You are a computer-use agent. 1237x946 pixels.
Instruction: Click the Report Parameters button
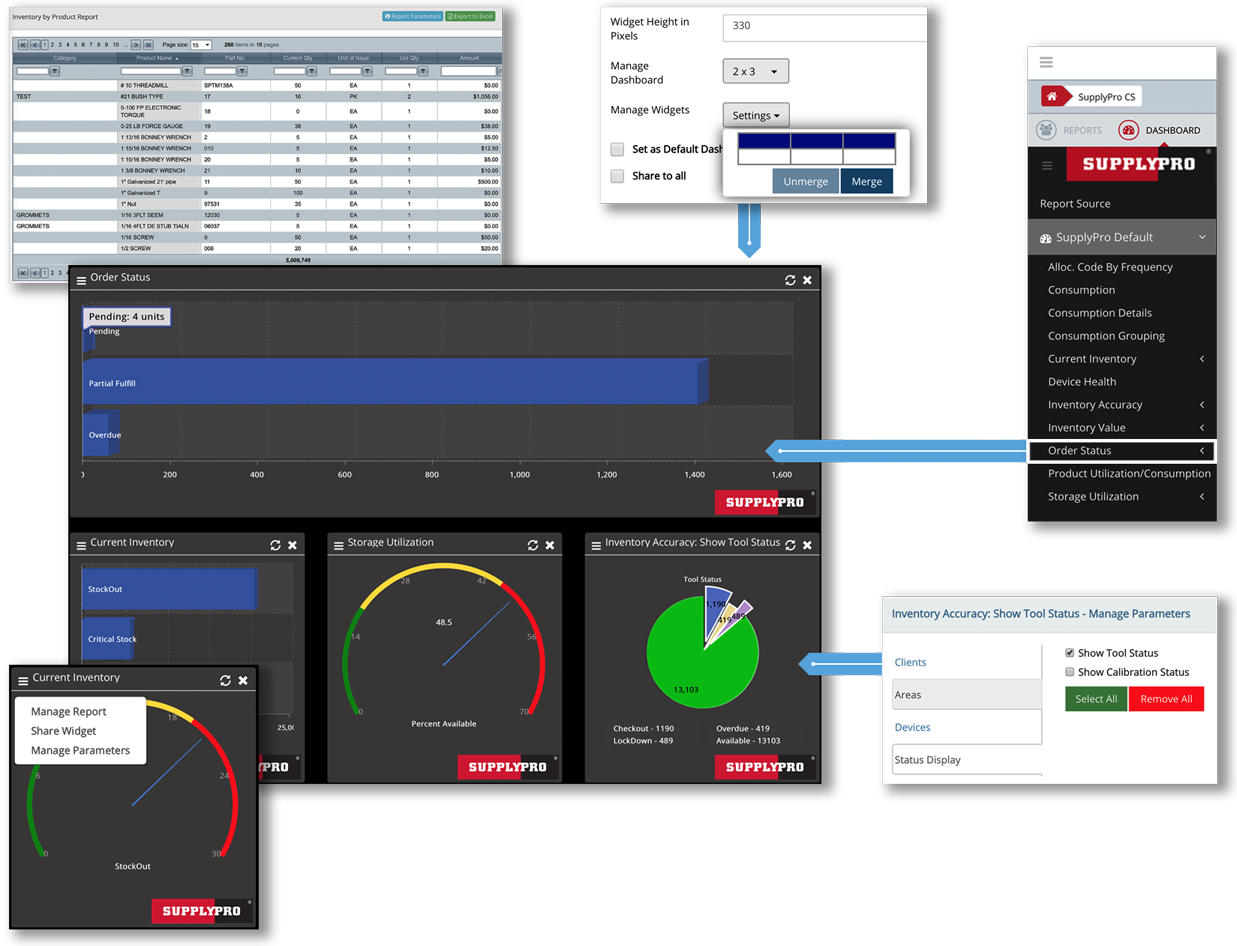point(412,17)
